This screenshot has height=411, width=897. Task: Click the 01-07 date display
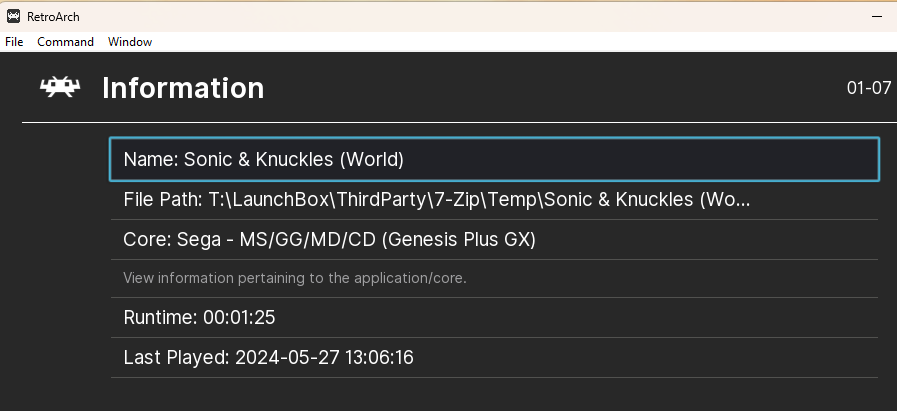tap(869, 88)
